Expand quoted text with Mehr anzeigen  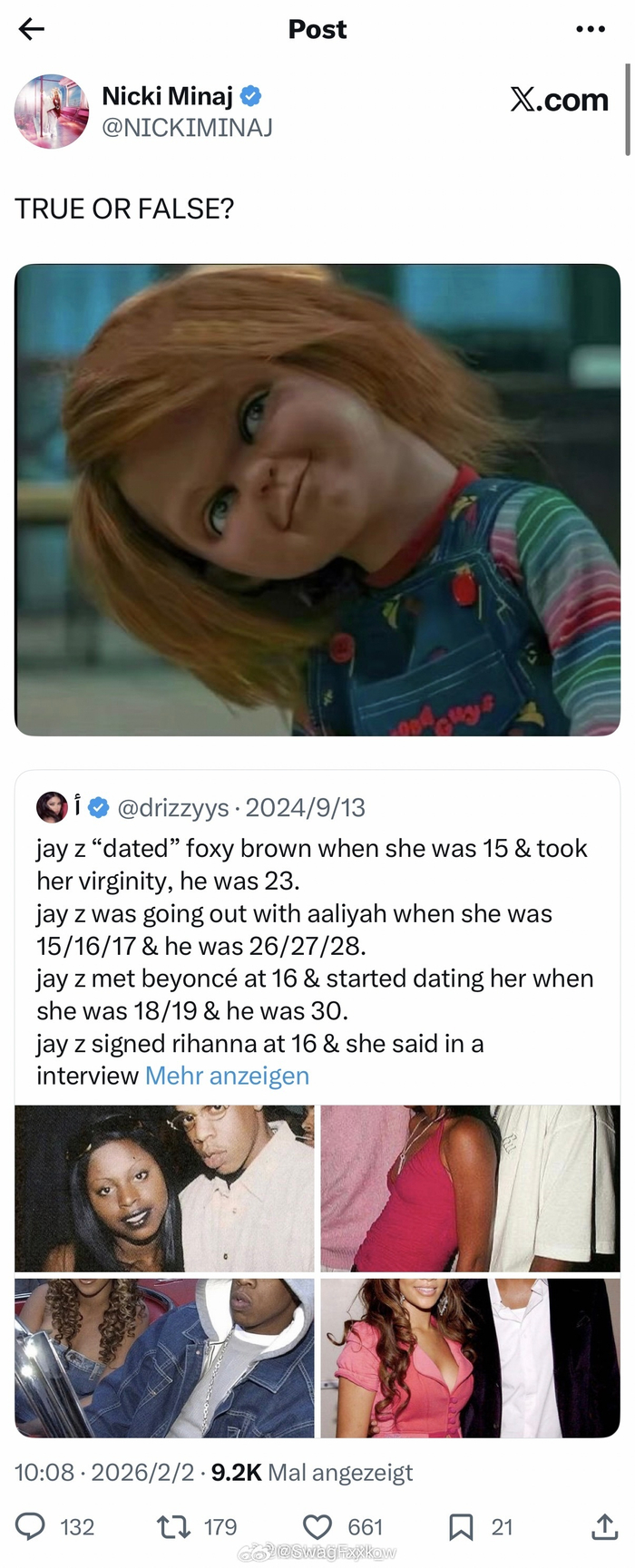point(227,1076)
